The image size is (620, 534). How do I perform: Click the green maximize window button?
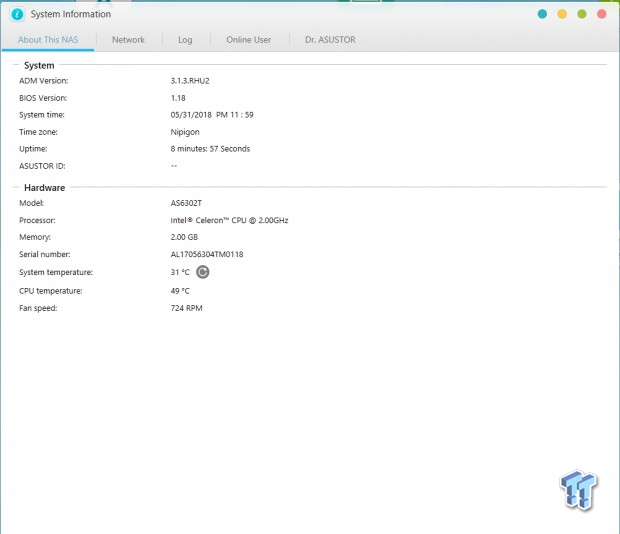coord(582,14)
